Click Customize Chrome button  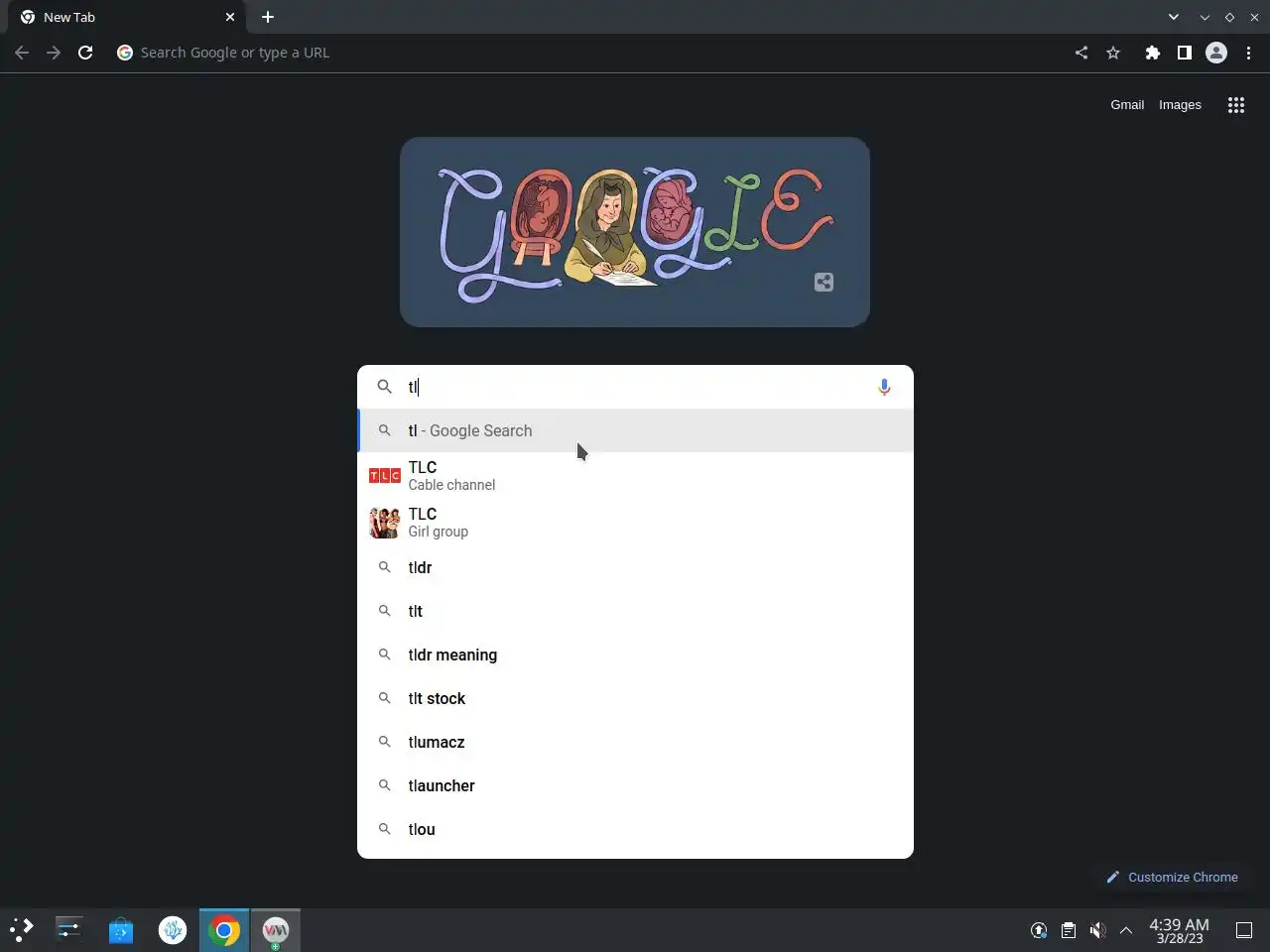1172,877
